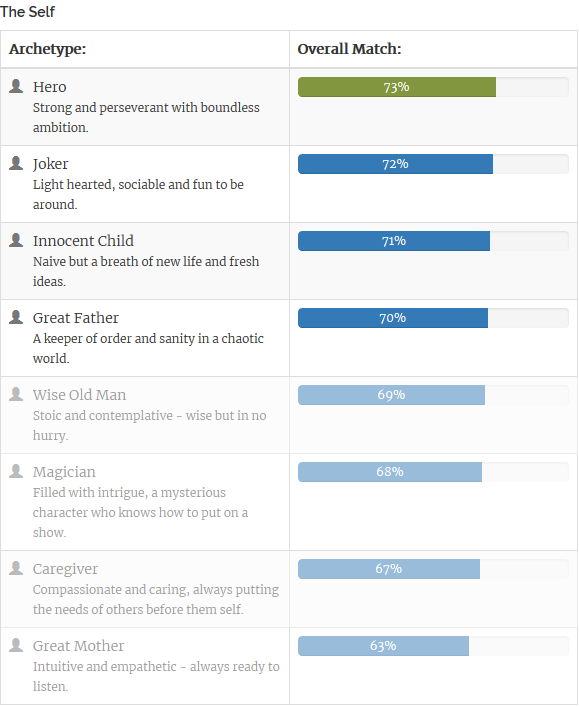Image resolution: width=579 pixels, height=706 pixels.
Task: Click the green 73% Hero match bar
Action: tap(397, 87)
